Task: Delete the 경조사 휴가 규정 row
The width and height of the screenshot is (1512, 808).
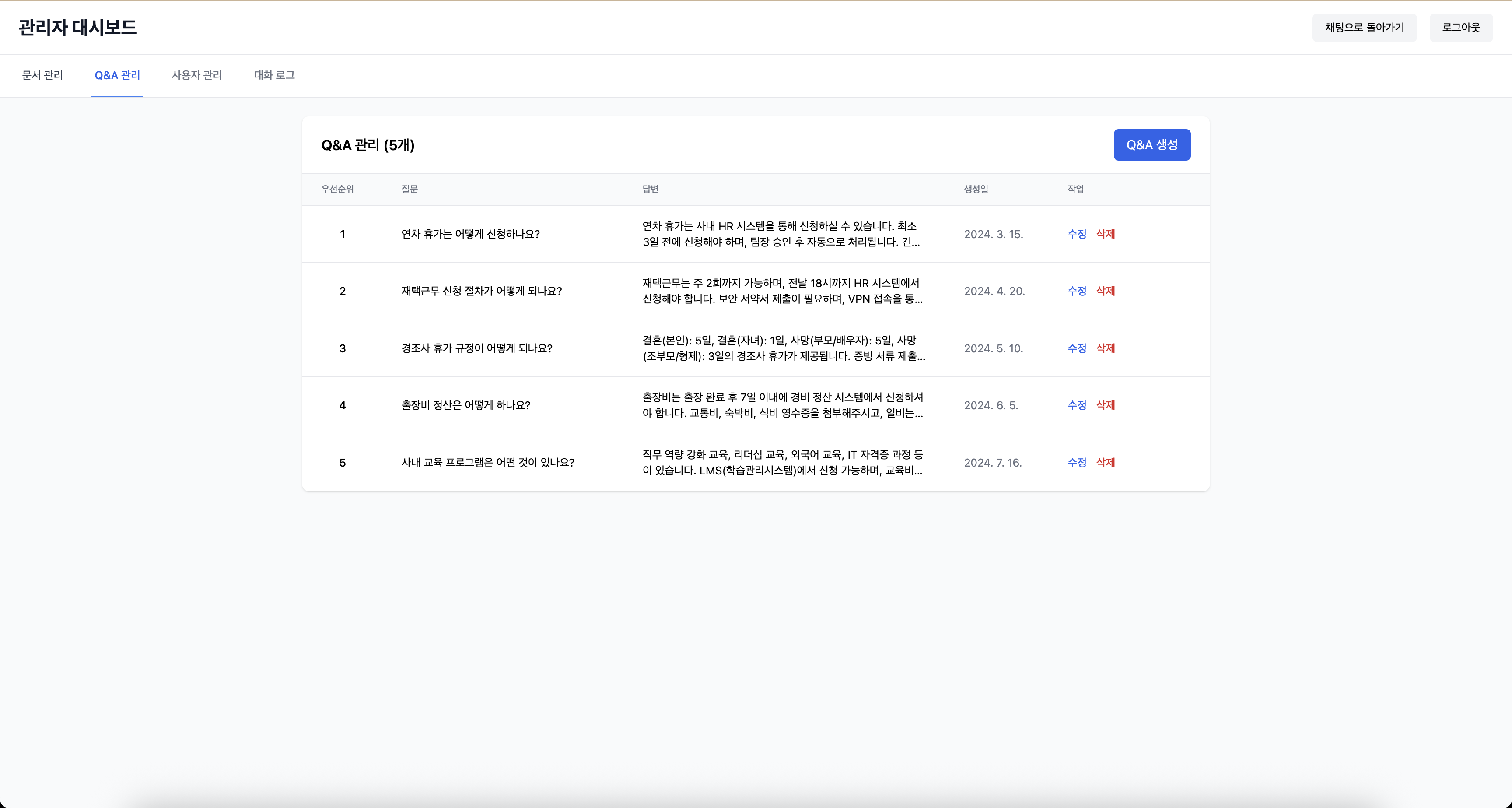Action: pyautogui.click(x=1105, y=348)
